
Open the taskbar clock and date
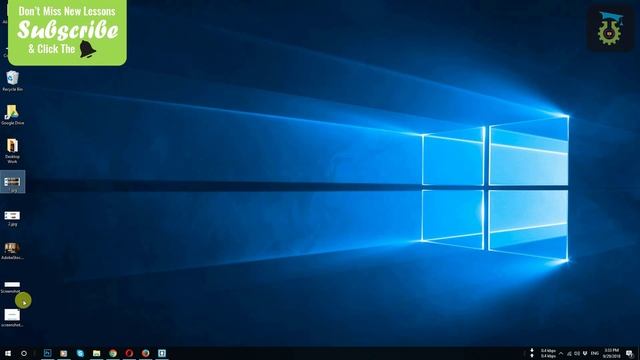[x=611, y=353]
